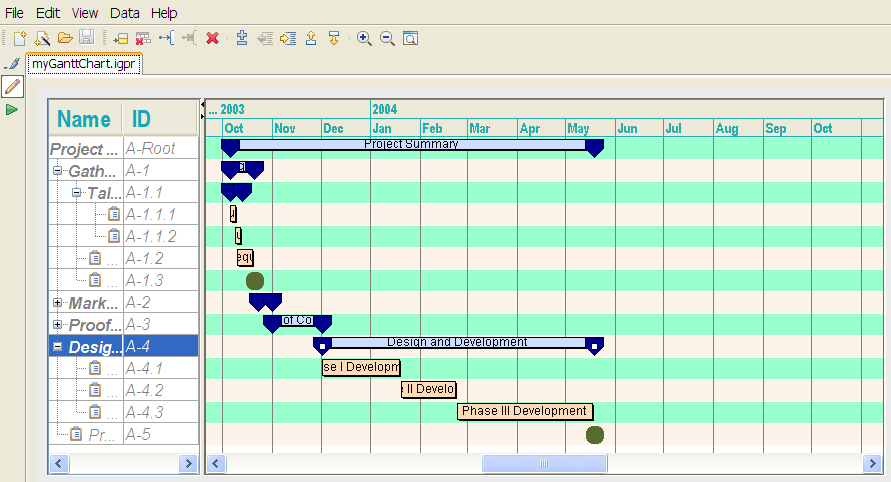Click the Move activity up icon
891x482 pixels.
click(x=311, y=38)
